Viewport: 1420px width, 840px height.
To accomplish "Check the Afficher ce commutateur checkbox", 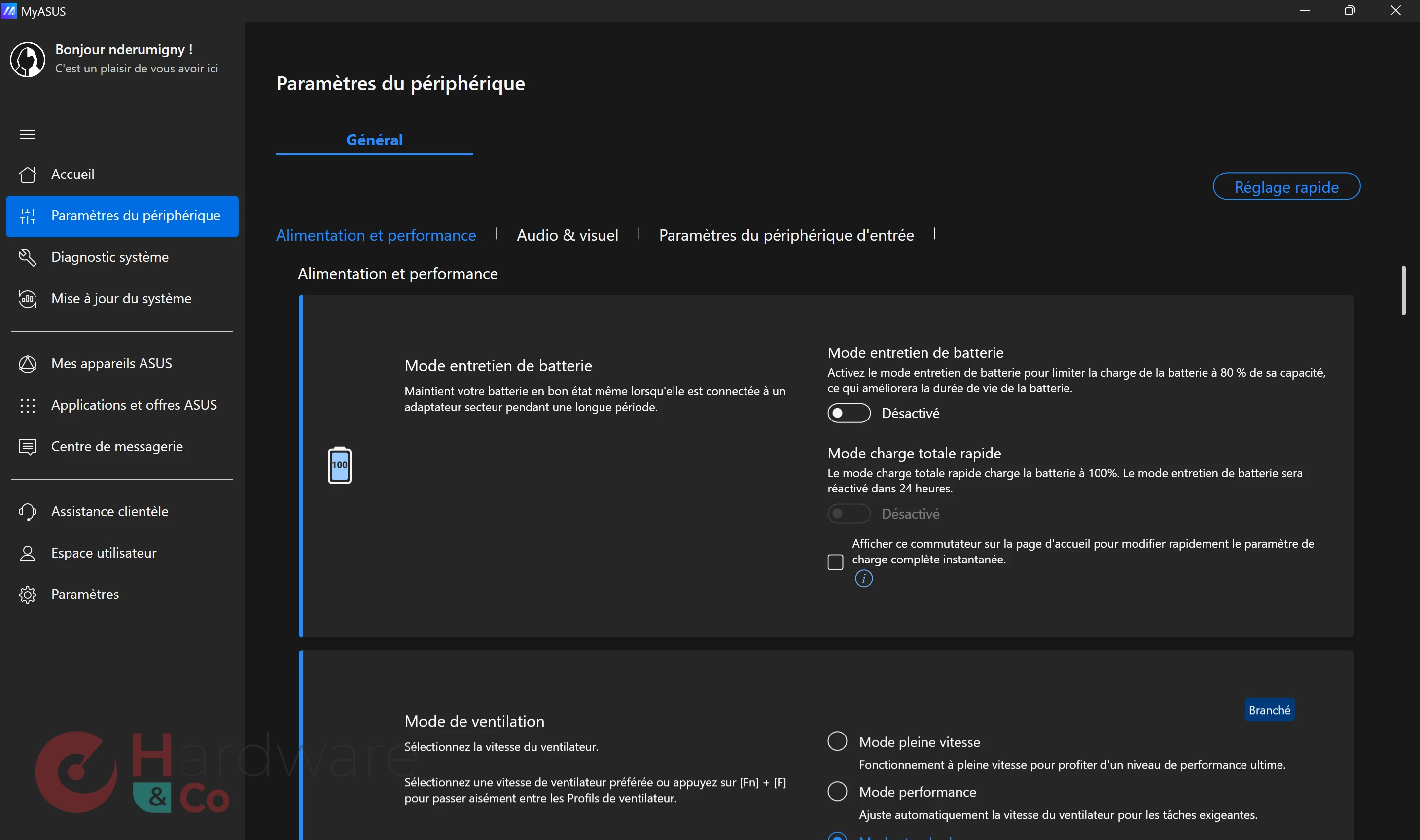I will click(x=835, y=561).
